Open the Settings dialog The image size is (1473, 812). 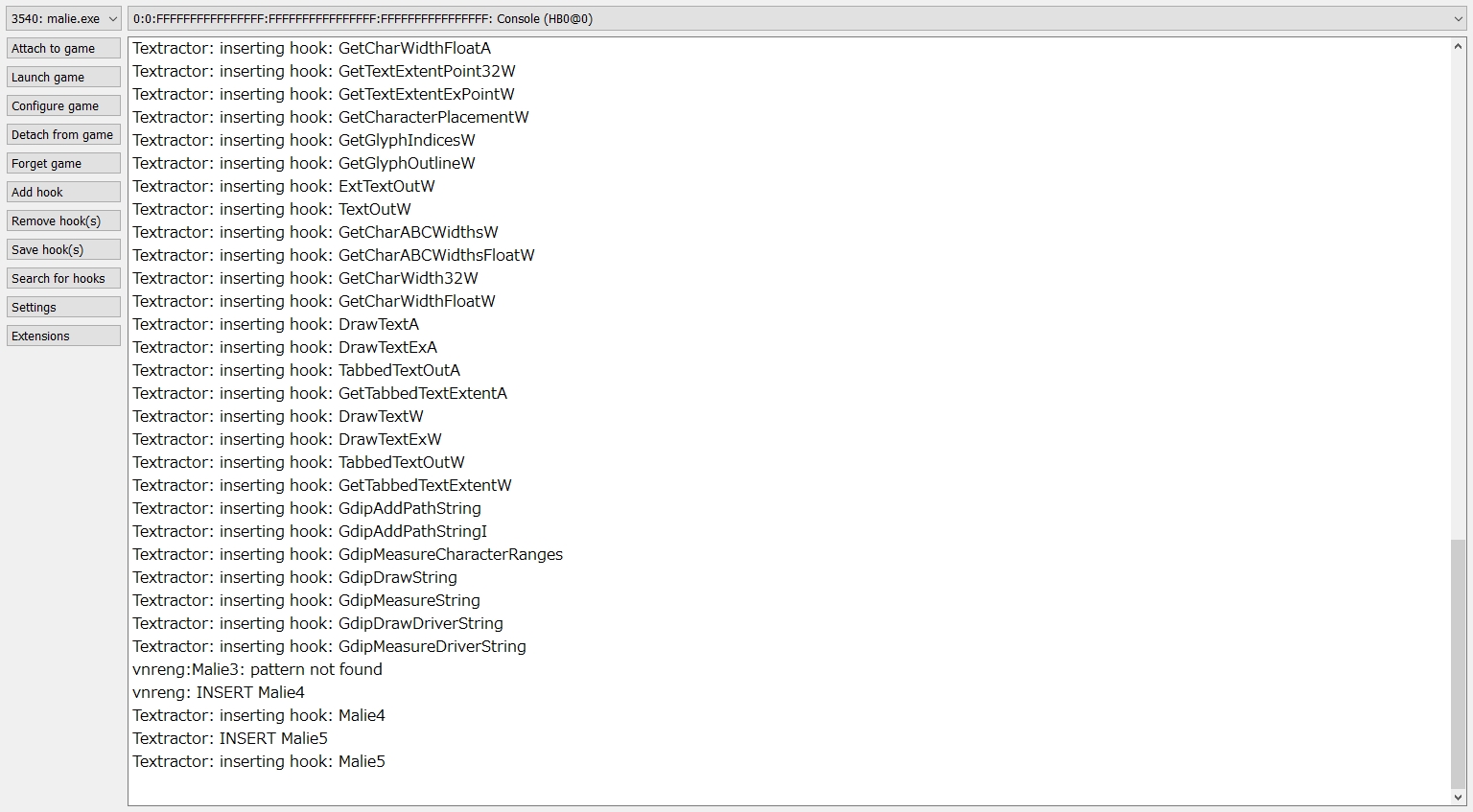pos(63,307)
